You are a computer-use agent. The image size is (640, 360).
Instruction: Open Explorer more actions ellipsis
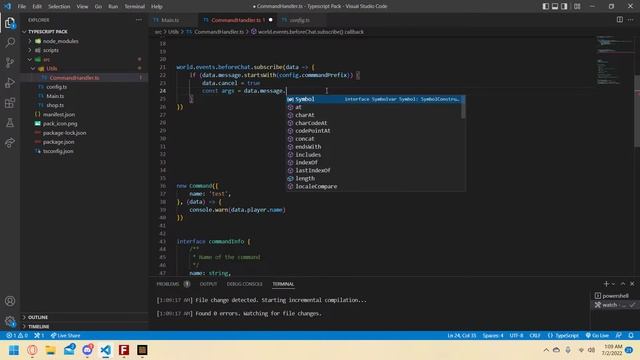click(139, 20)
